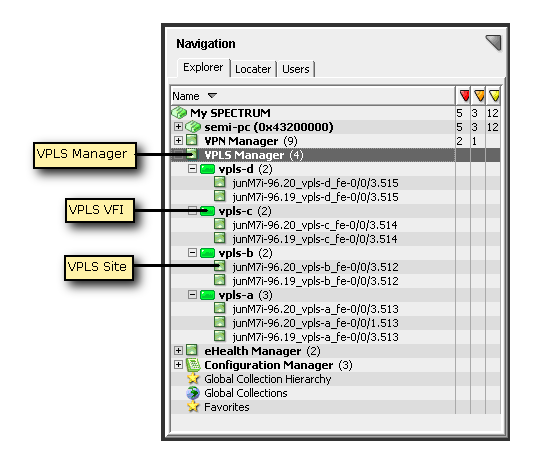
Task: Select junM7i-96.20_vpls-d_fe-0/0/3.515 text
Action: click(x=316, y=183)
